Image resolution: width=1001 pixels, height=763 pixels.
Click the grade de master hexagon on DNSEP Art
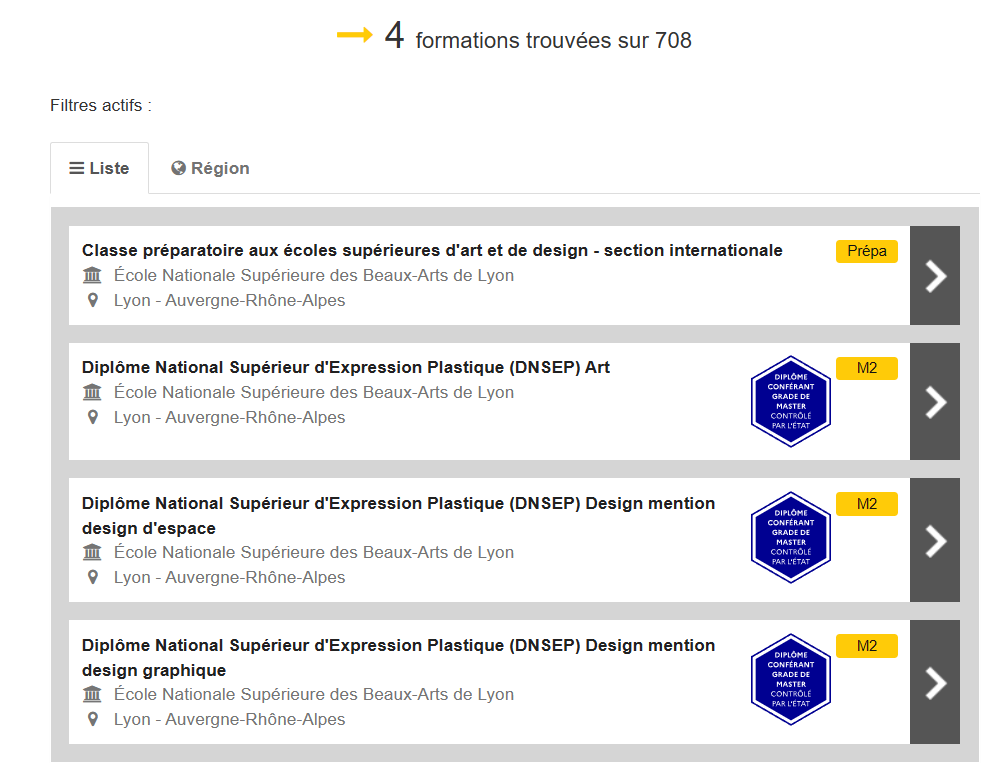coord(791,401)
